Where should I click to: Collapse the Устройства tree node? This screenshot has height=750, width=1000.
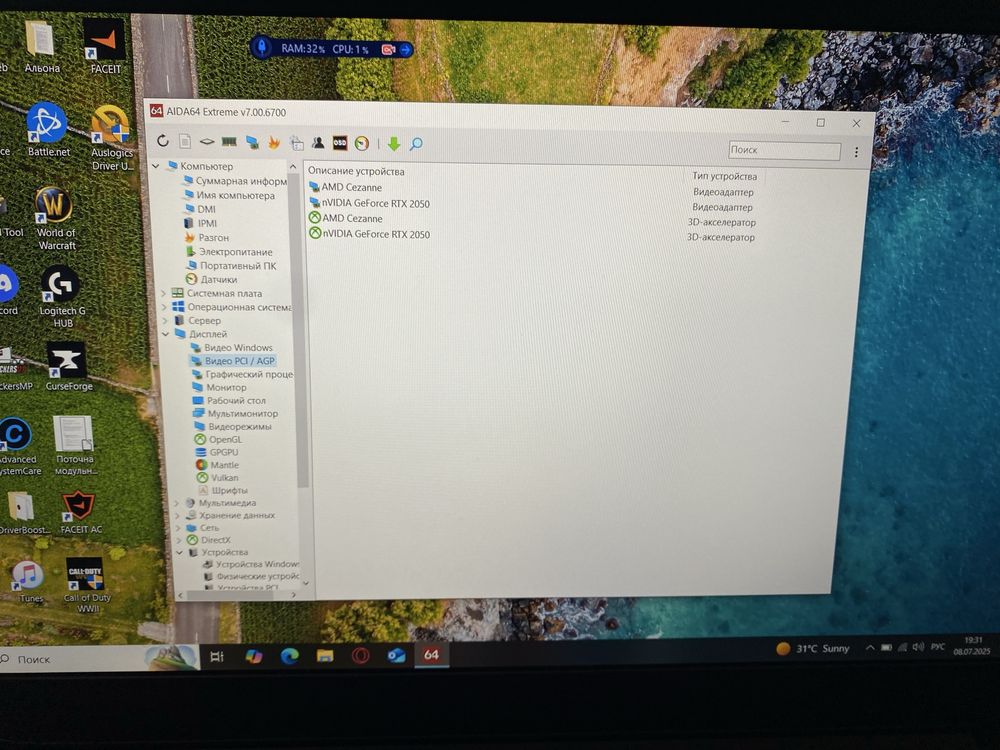179,552
